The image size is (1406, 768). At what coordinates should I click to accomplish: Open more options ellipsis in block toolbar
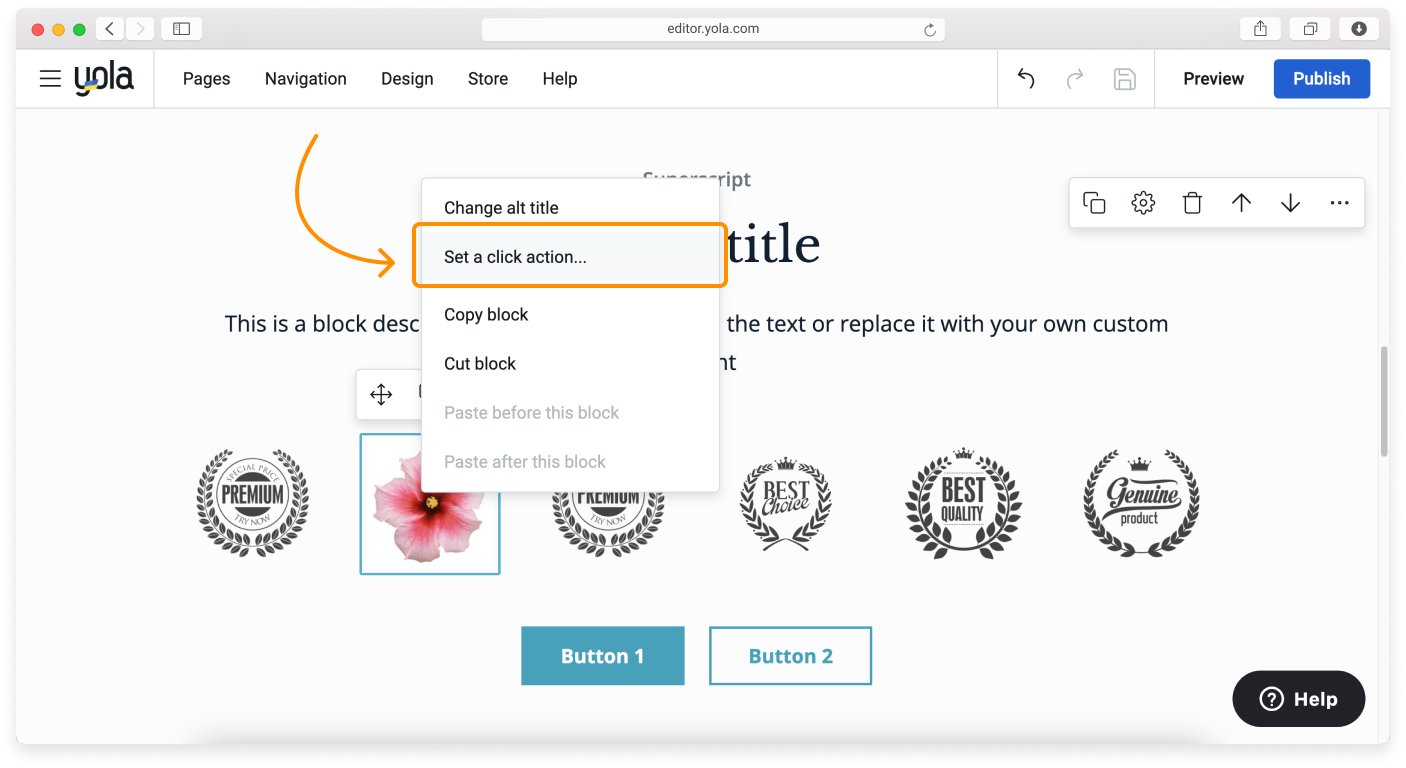click(x=1340, y=203)
